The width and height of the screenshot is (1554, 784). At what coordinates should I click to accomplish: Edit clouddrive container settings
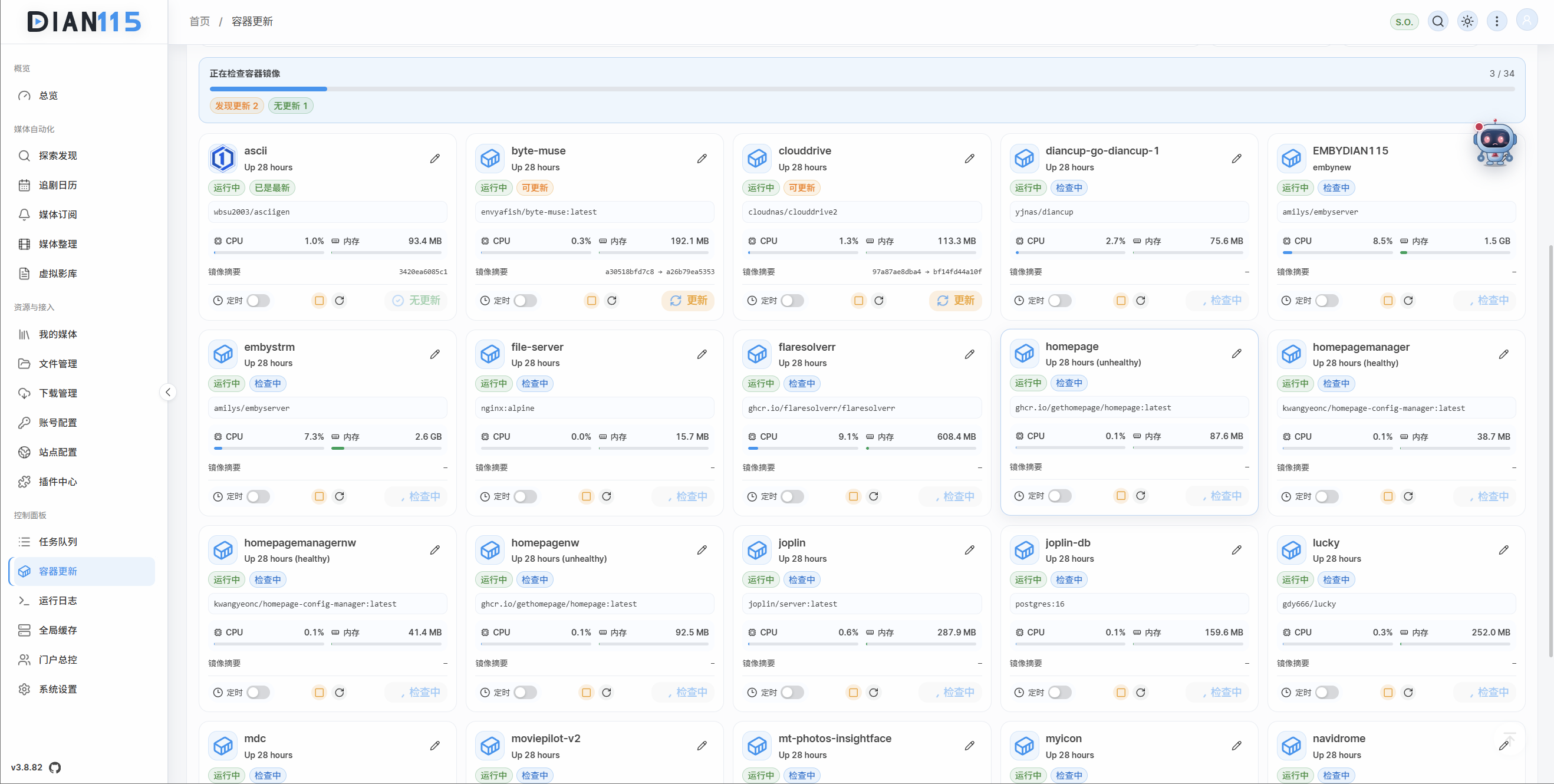click(x=969, y=159)
